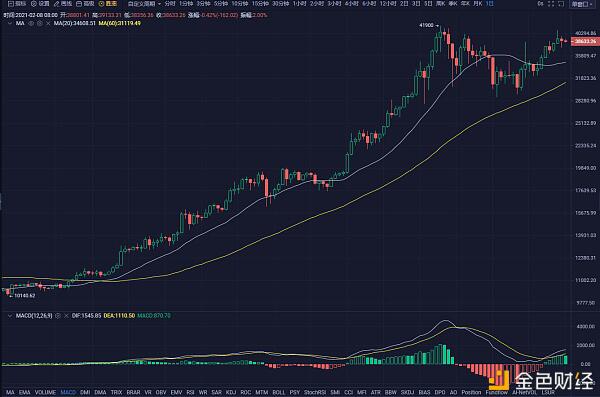Enable the DMA indicator
Screen dimensions: 600x397
pos(100,392)
